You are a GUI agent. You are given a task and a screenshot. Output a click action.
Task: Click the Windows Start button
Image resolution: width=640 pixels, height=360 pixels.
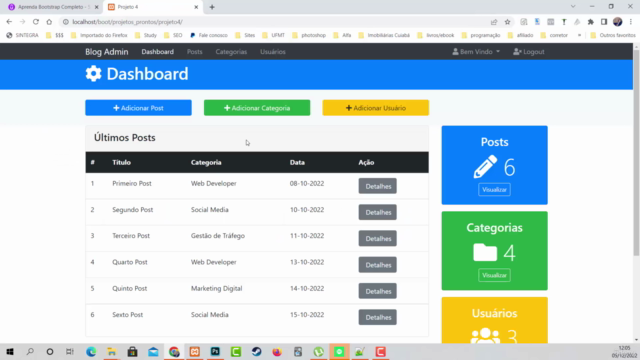click(x=10, y=351)
